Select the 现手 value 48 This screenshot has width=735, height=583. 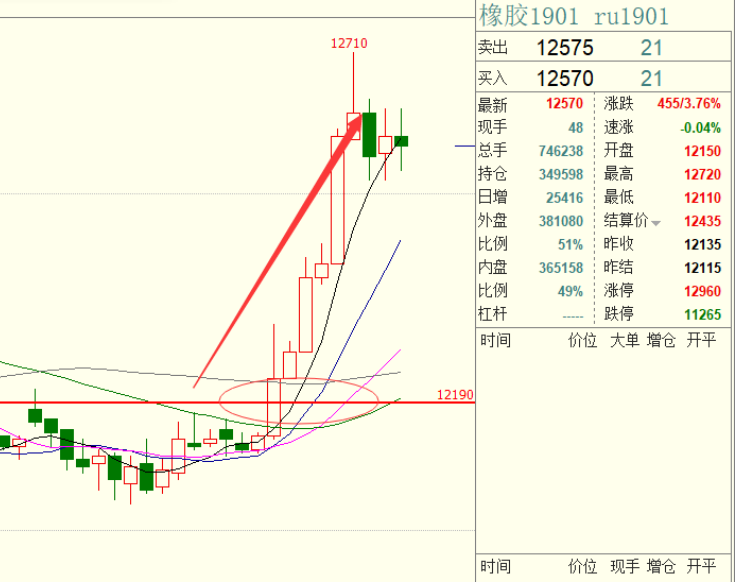click(x=576, y=127)
